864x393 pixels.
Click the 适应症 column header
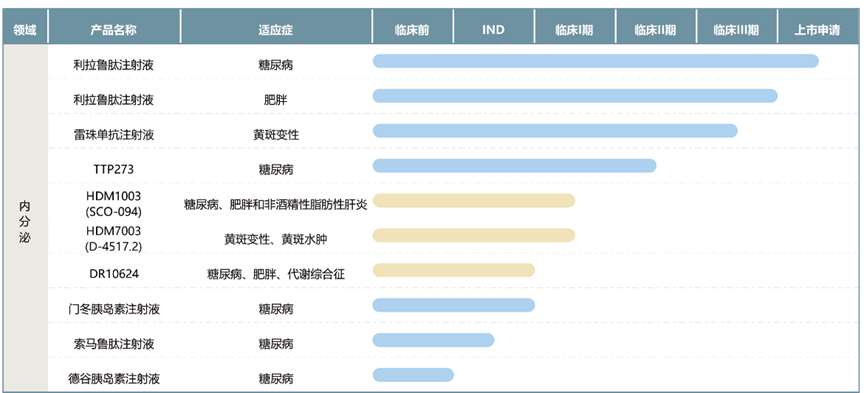[276, 30]
